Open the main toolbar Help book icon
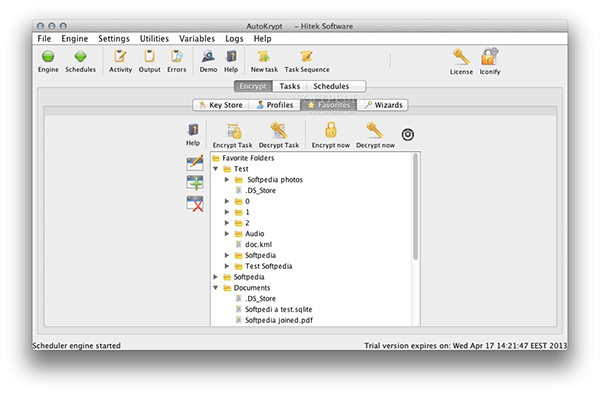Viewport: 600px width, 395px height. click(x=231, y=57)
